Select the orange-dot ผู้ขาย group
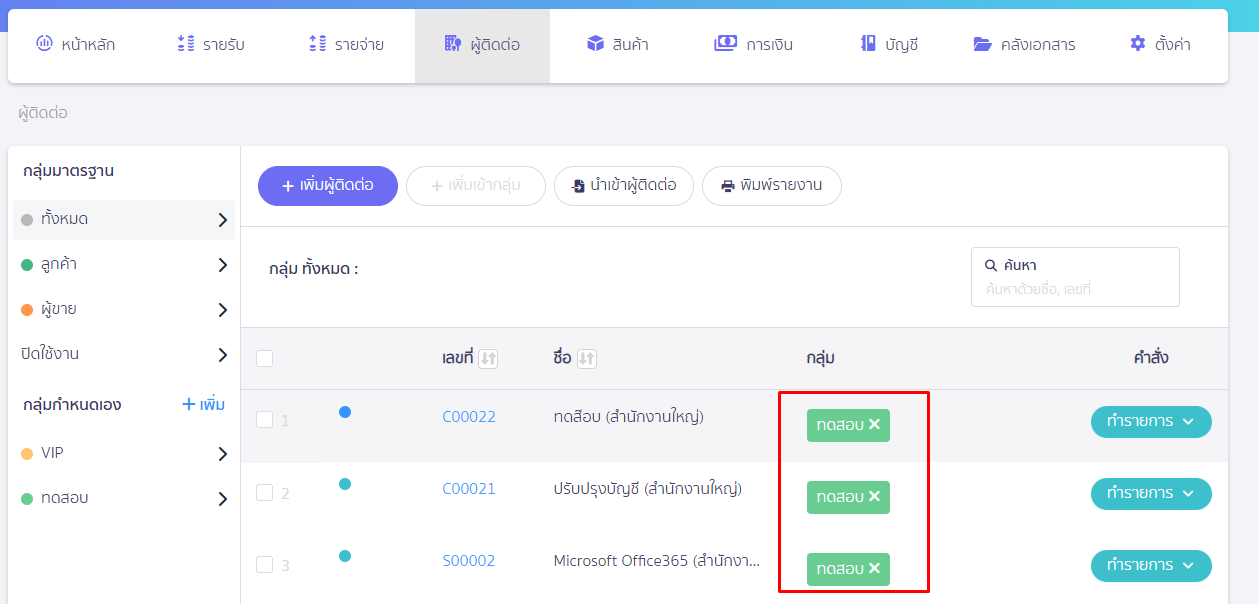 (x=58, y=309)
